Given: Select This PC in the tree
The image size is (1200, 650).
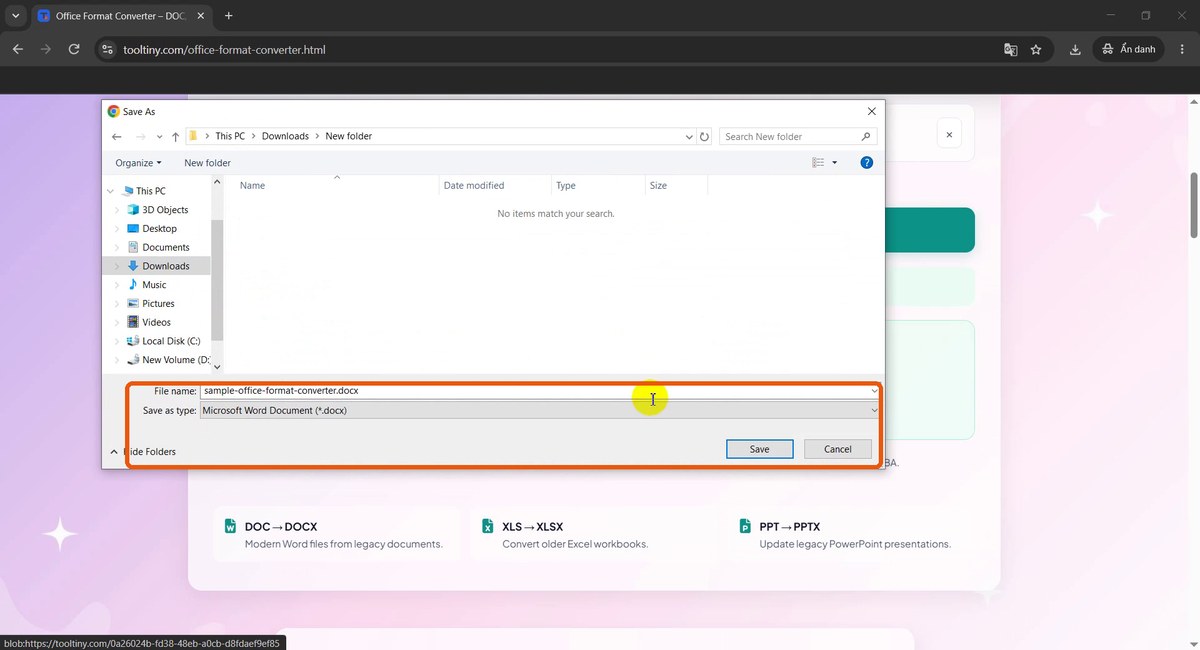Looking at the screenshot, I should tap(150, 191).
